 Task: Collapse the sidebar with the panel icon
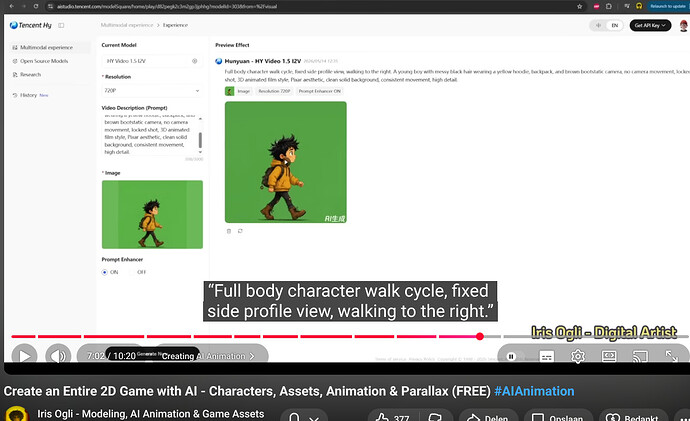pos(61,25)
